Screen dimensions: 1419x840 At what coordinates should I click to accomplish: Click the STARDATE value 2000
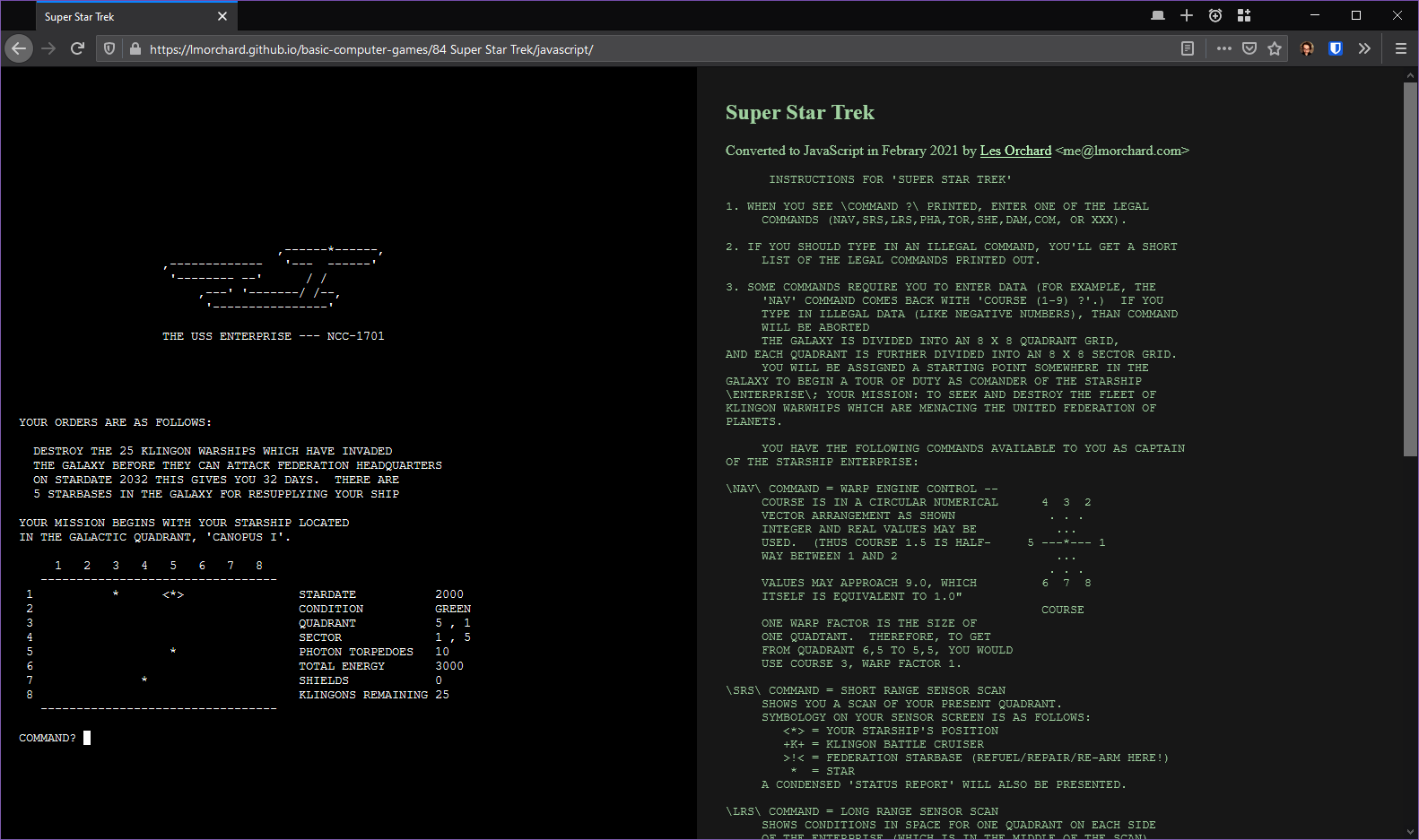[x=449, y=594]
